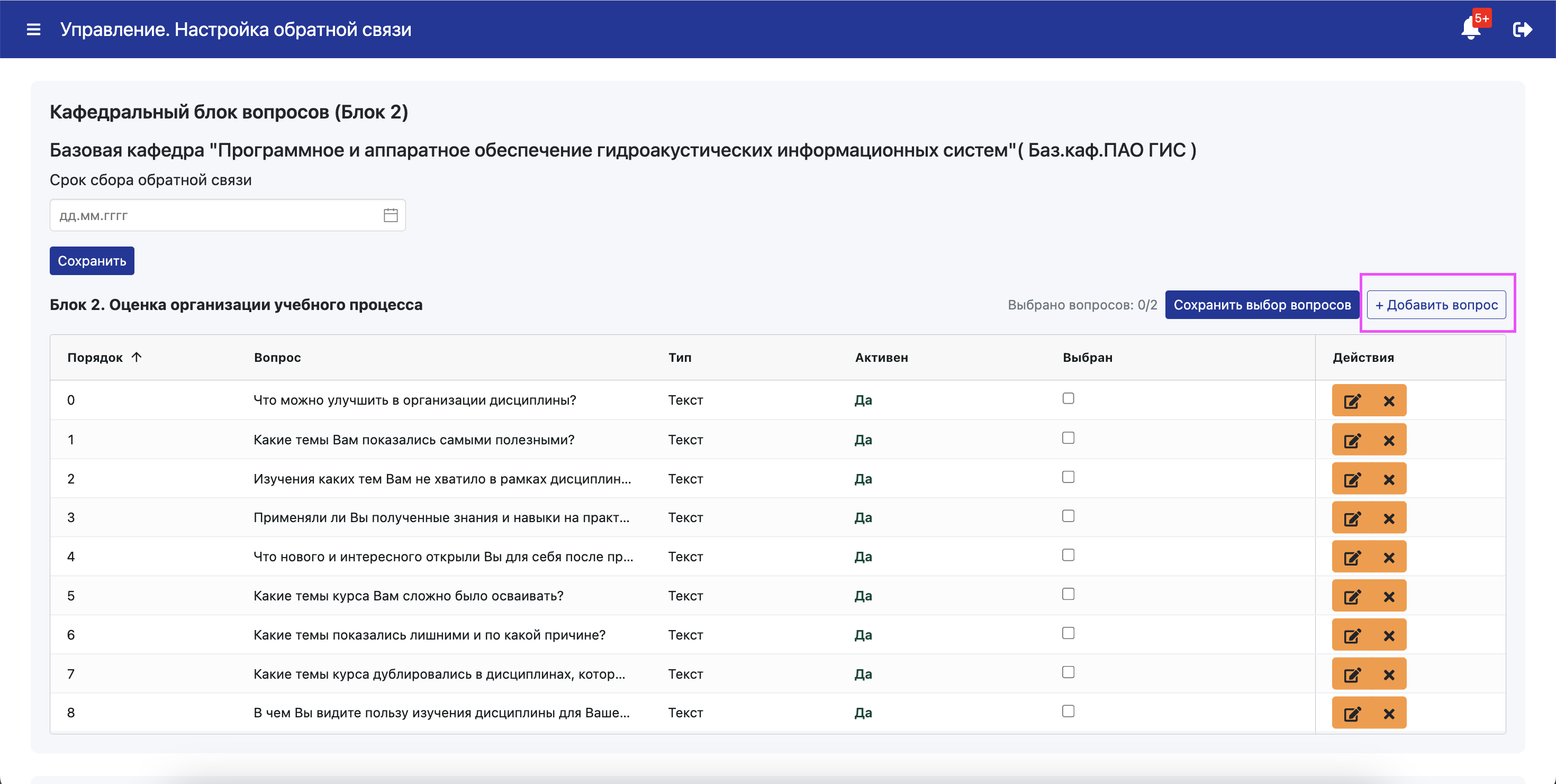The width and height of the screenshot is (1556, 784).
Task: Click "Выбрано вопросов: 0/2" counter text
Action: click(x=1082, y=305)
